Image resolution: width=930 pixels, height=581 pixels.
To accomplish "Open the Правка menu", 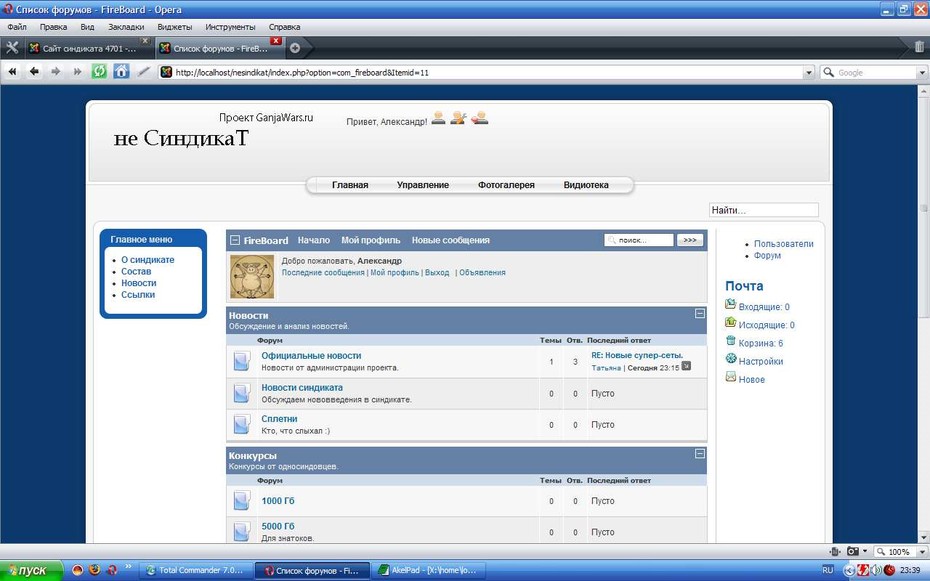I will pos(53,27).
